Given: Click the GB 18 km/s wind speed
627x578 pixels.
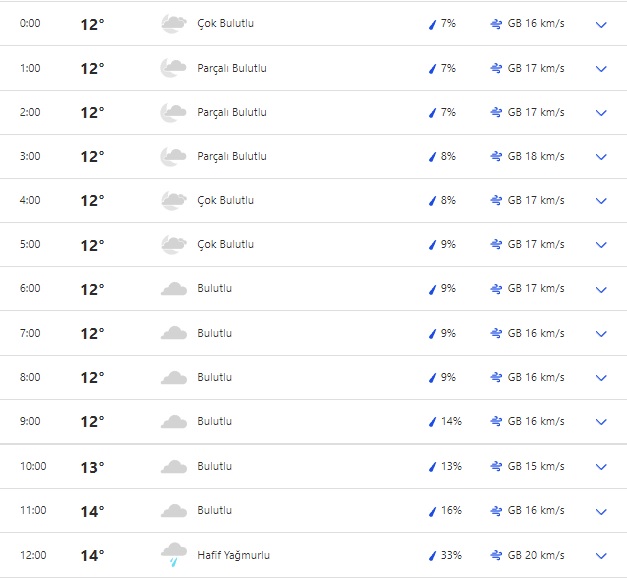Looking at the screenshot, I should pos(536,157).
